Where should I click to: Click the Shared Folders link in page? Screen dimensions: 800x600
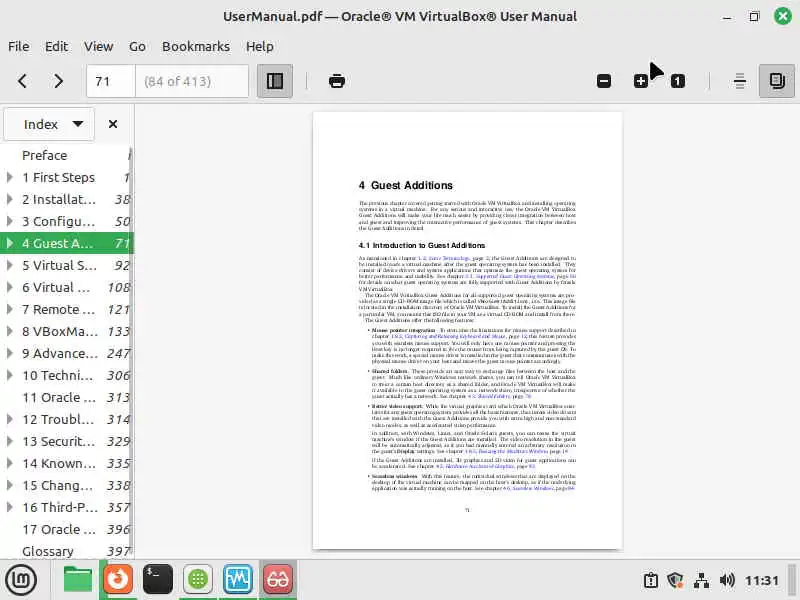(489, 396)
